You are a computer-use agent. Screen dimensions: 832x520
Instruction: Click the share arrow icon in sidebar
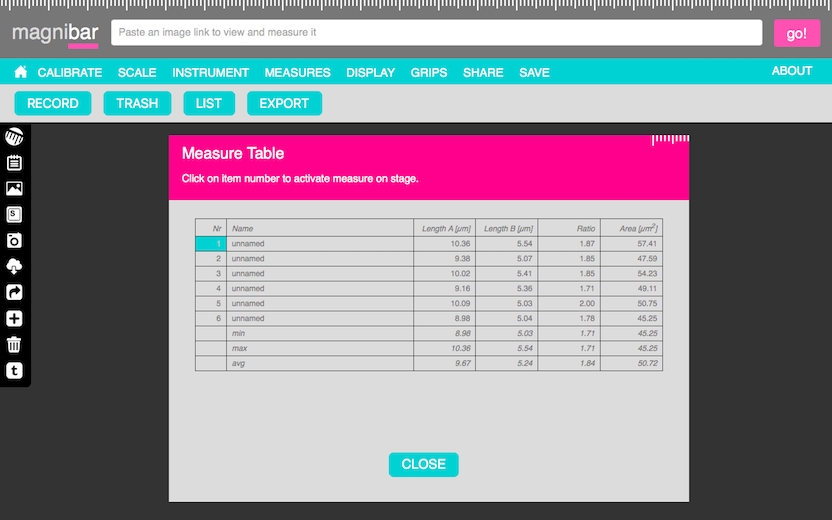point(14,292)
